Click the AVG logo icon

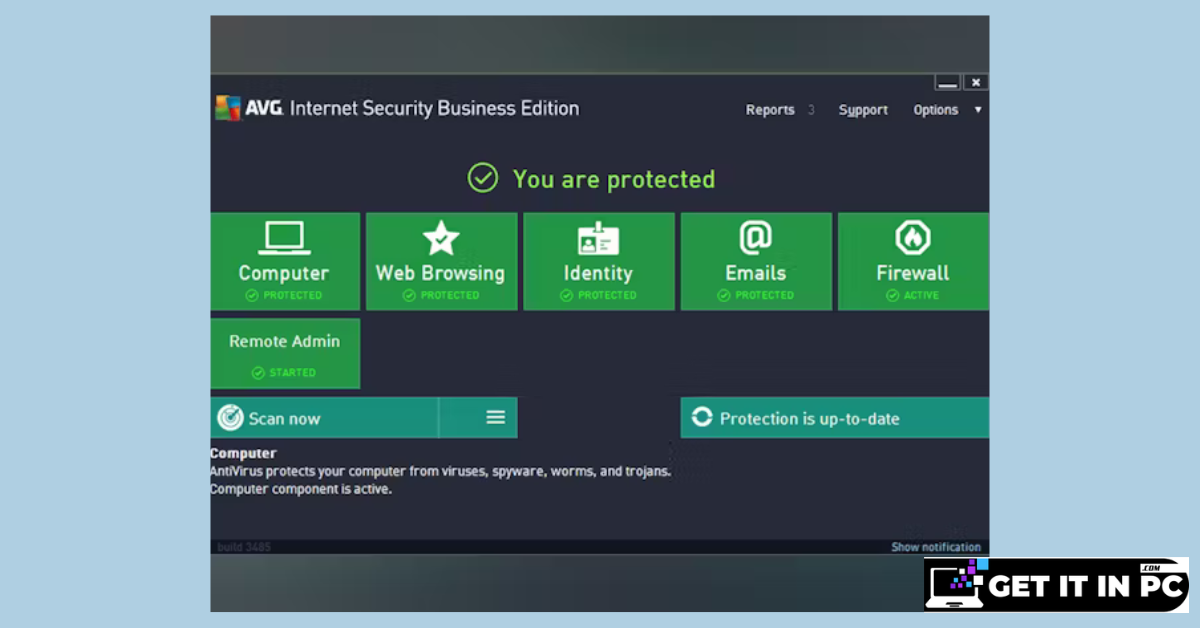[x=228, y=108]
